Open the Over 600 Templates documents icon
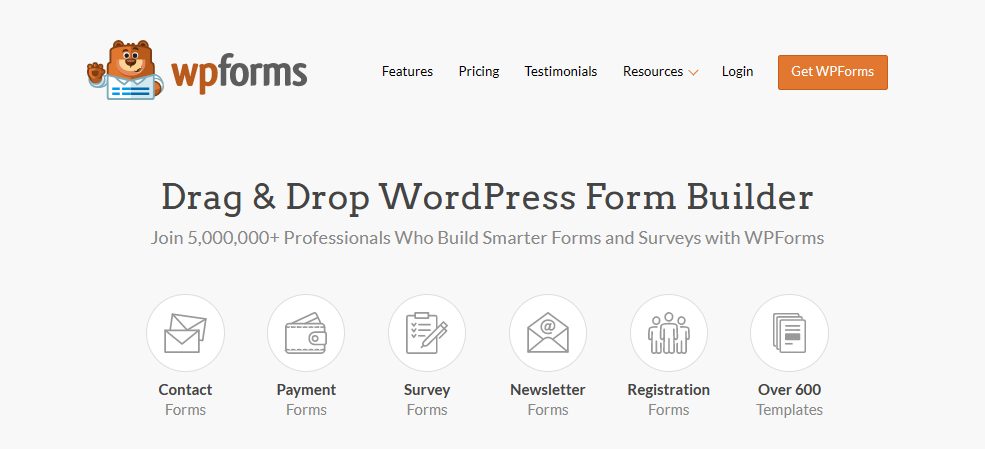 tap(789, 333)
